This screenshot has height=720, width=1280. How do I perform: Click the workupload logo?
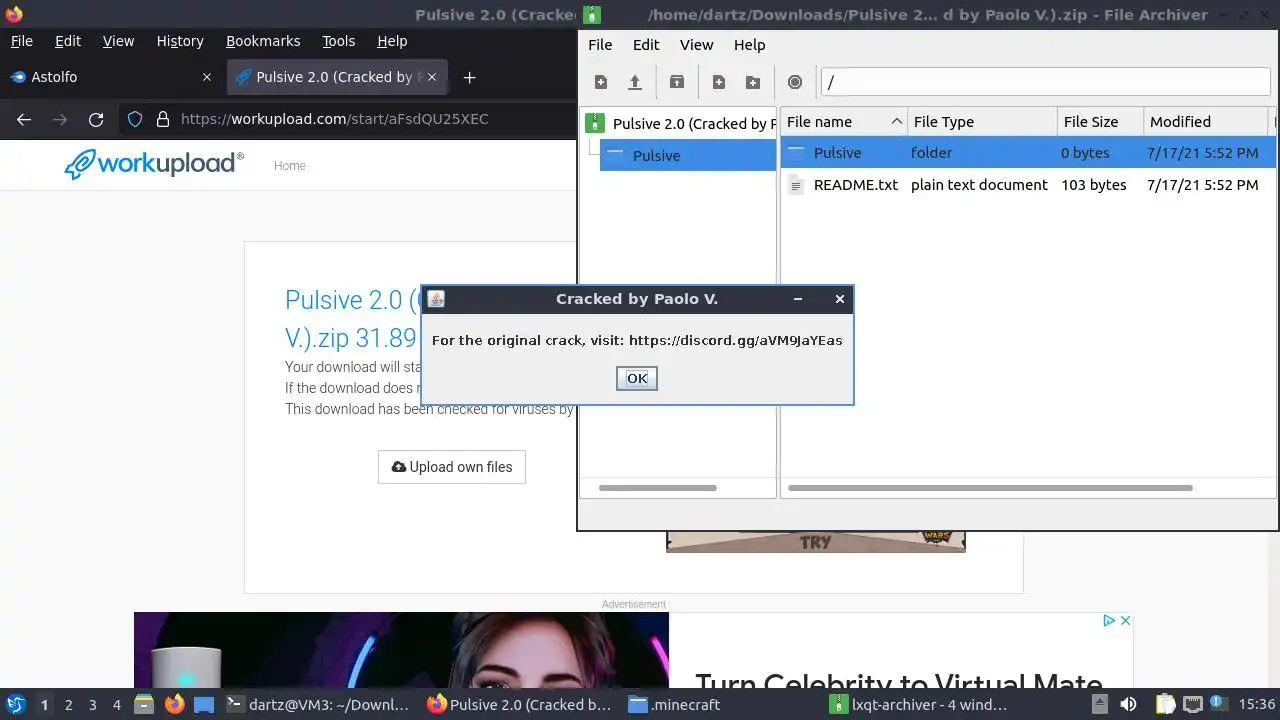[x=154, y=164]
